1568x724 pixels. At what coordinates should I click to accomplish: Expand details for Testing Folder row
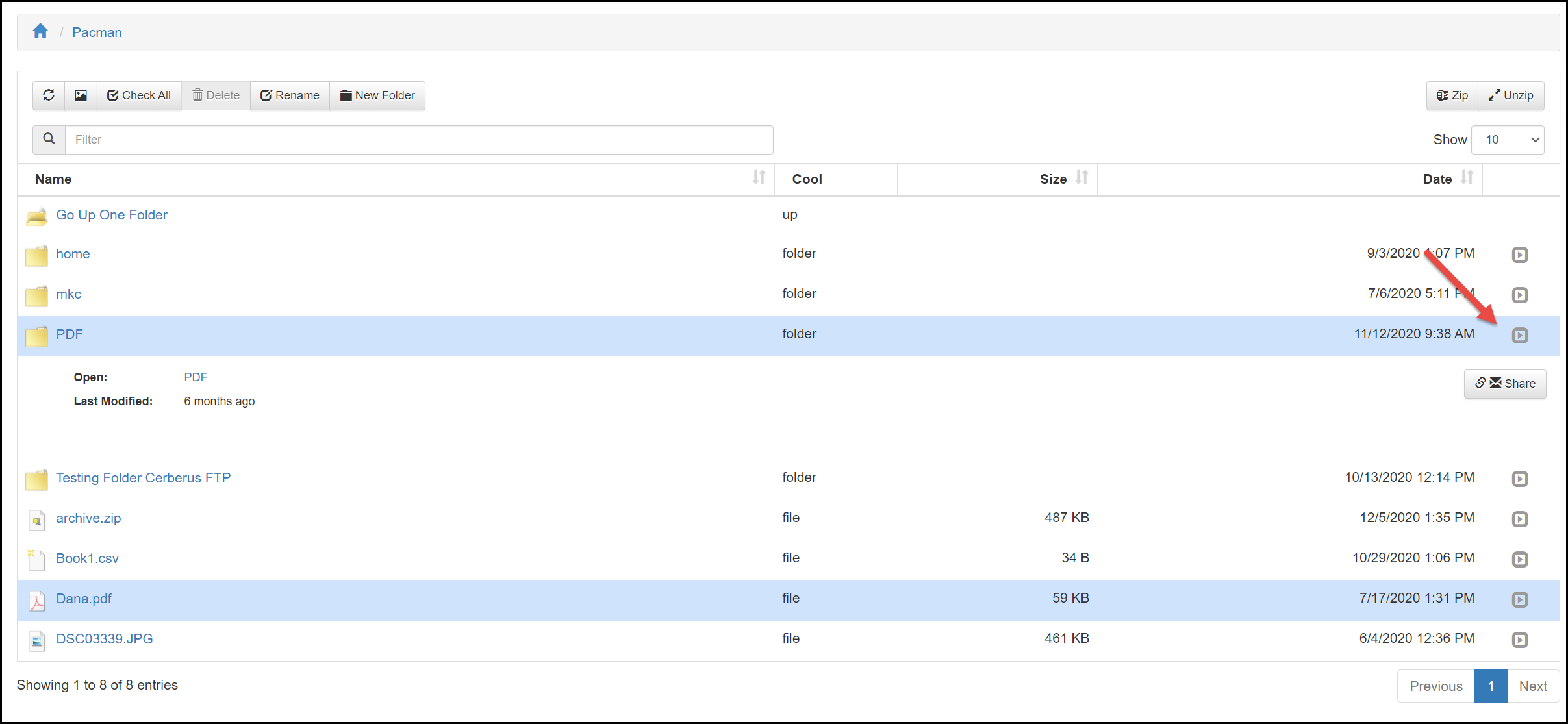click(1520, 479)
